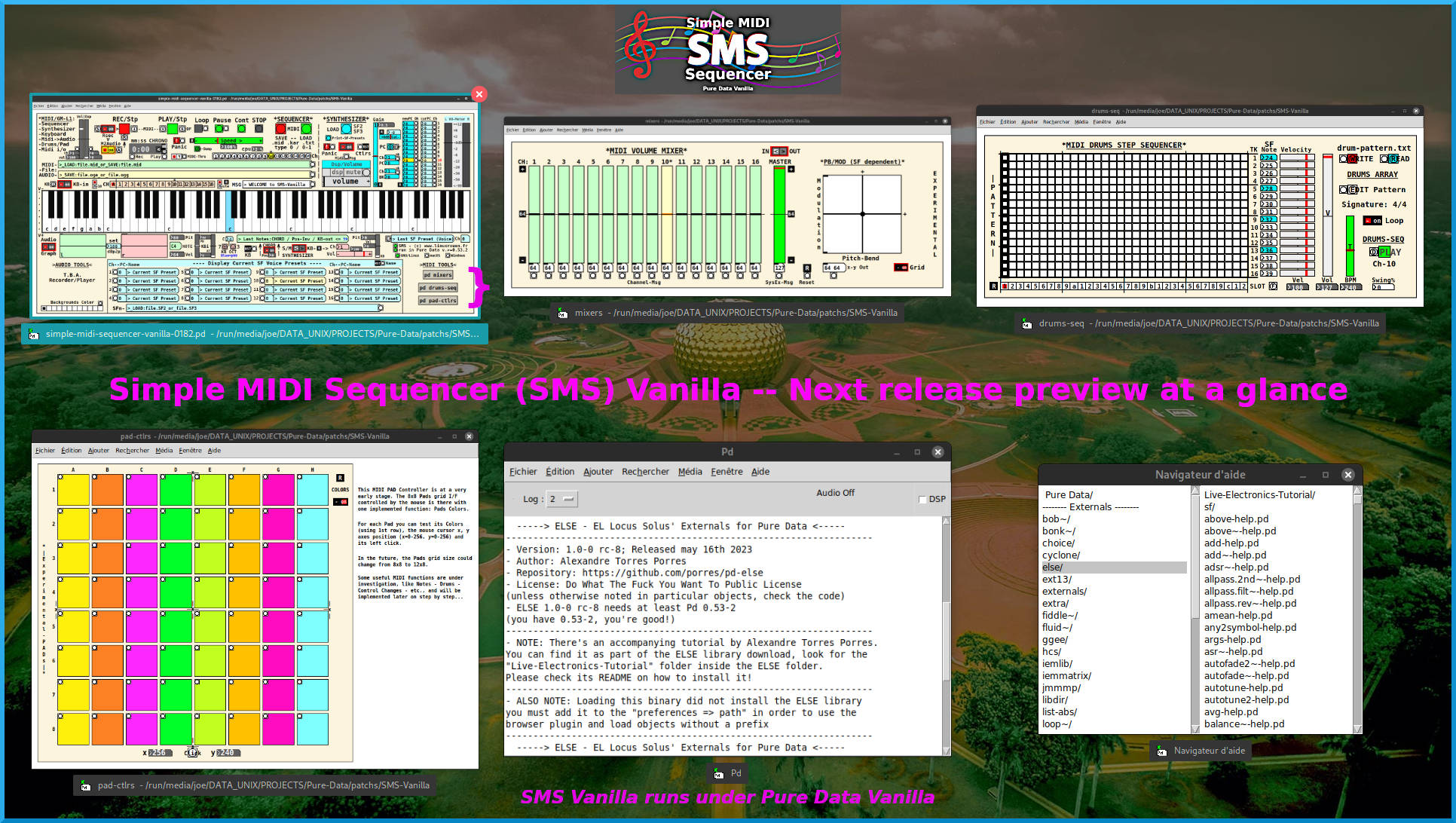Open the pd pad-ctrls subpatch button
Viewport: 1456px width, 823px height.
(x=438, y=300)
